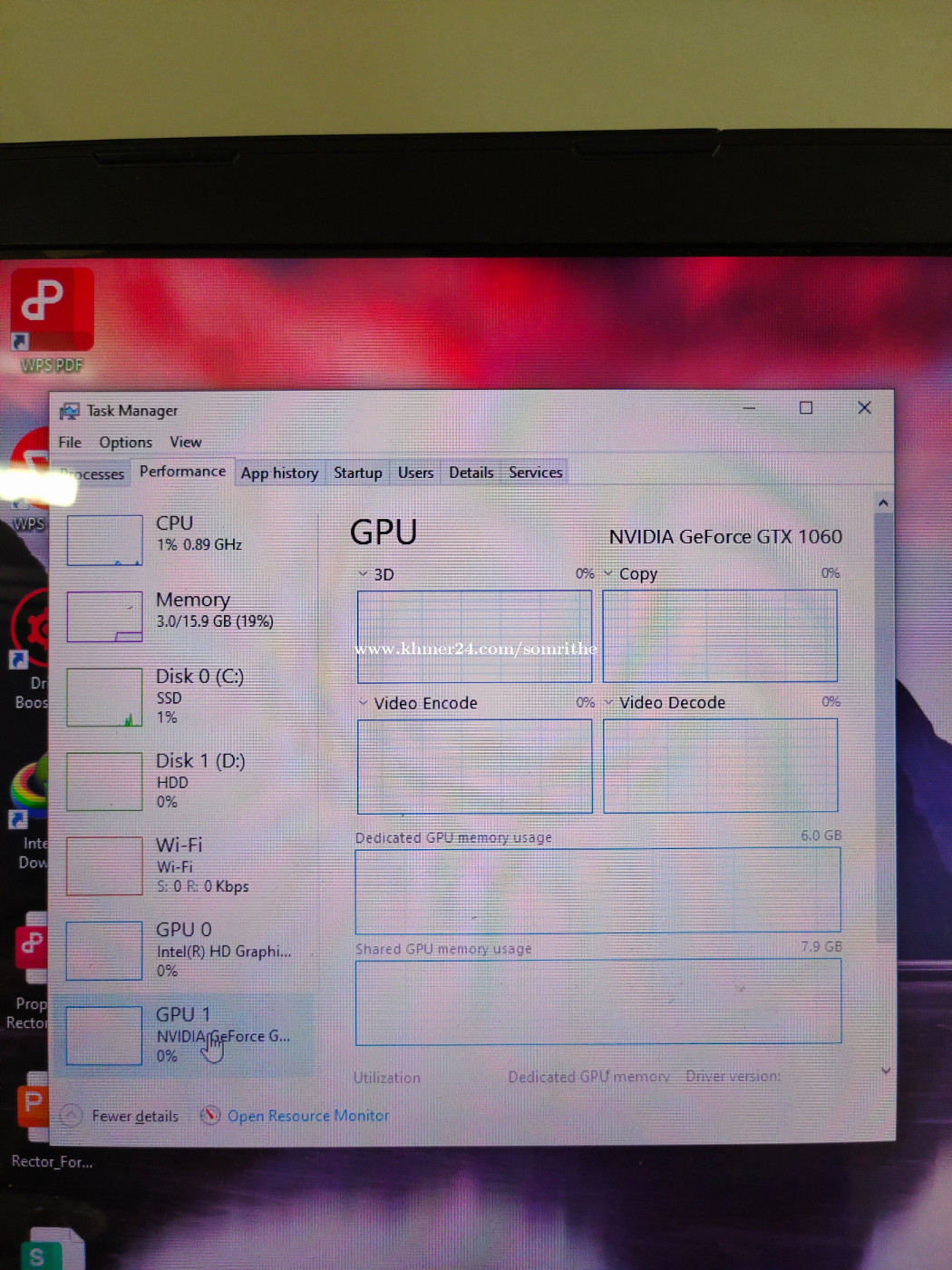The image size is (952, 1270).
Task: Open the View menu
Action: click(186, 442)
